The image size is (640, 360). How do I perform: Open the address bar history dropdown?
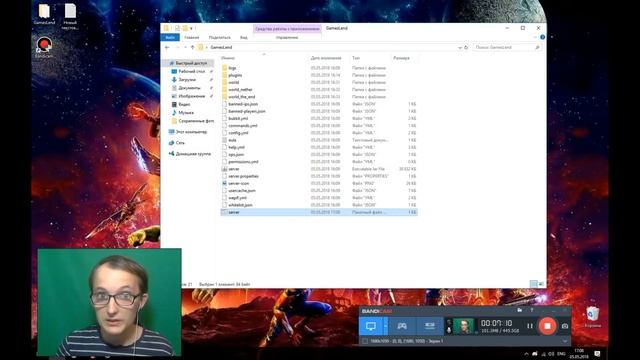[x=460, y=47]
